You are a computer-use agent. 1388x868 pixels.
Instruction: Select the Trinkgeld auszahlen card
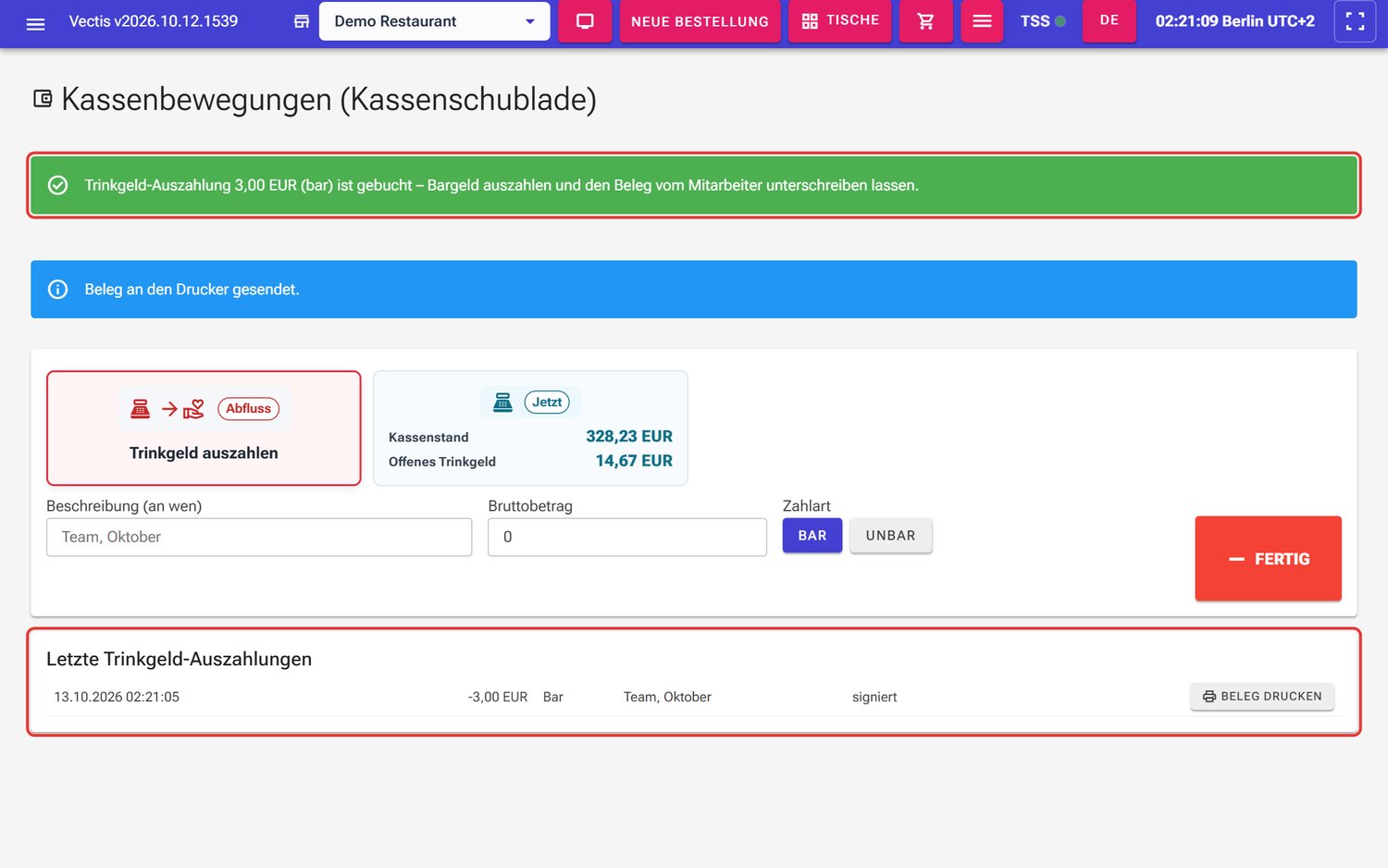tap(204, 428)
